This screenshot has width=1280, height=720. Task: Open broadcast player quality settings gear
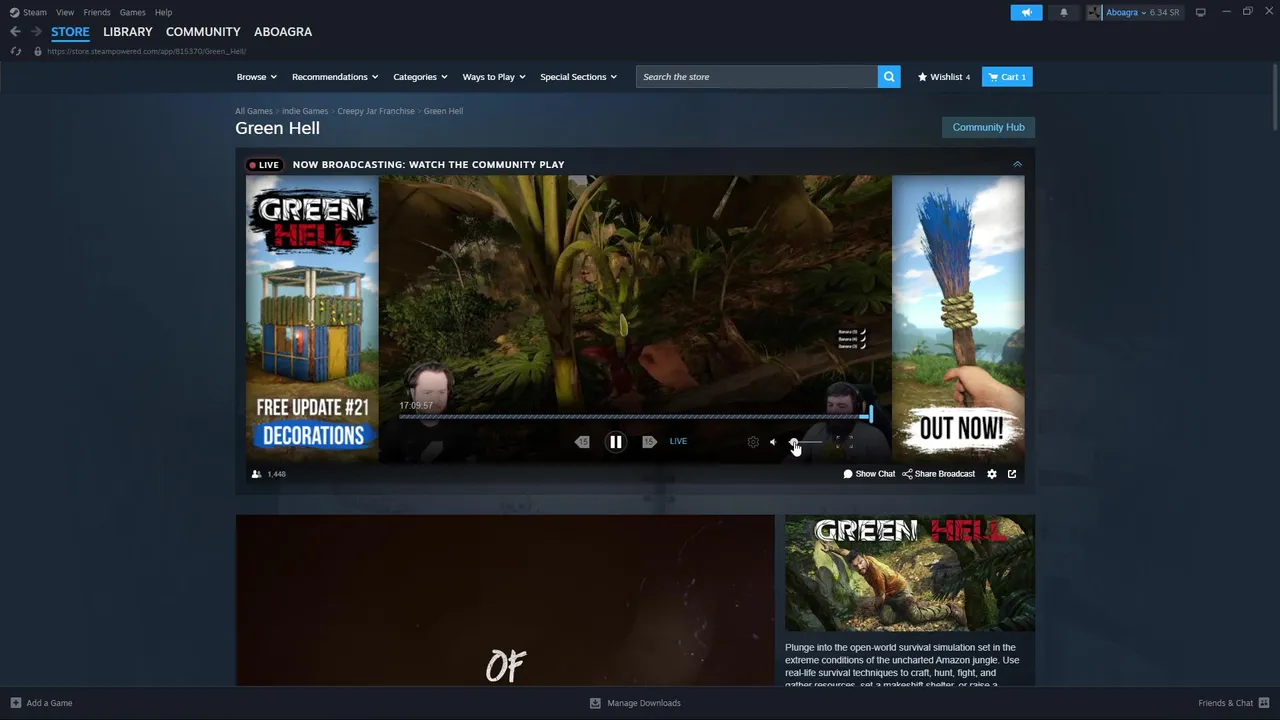tap(753, 442)
